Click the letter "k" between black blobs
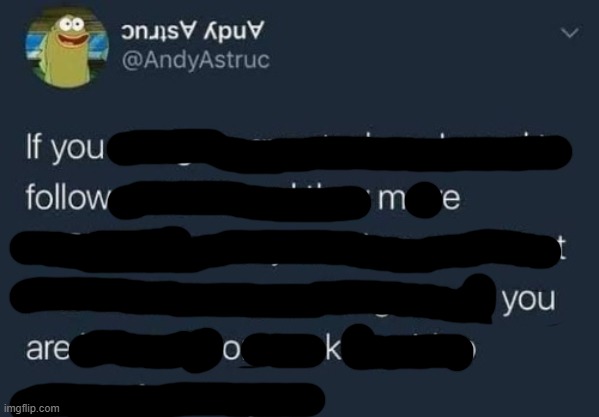The width and height of the screenshot is (599, 417). click(x=333, y=349)
